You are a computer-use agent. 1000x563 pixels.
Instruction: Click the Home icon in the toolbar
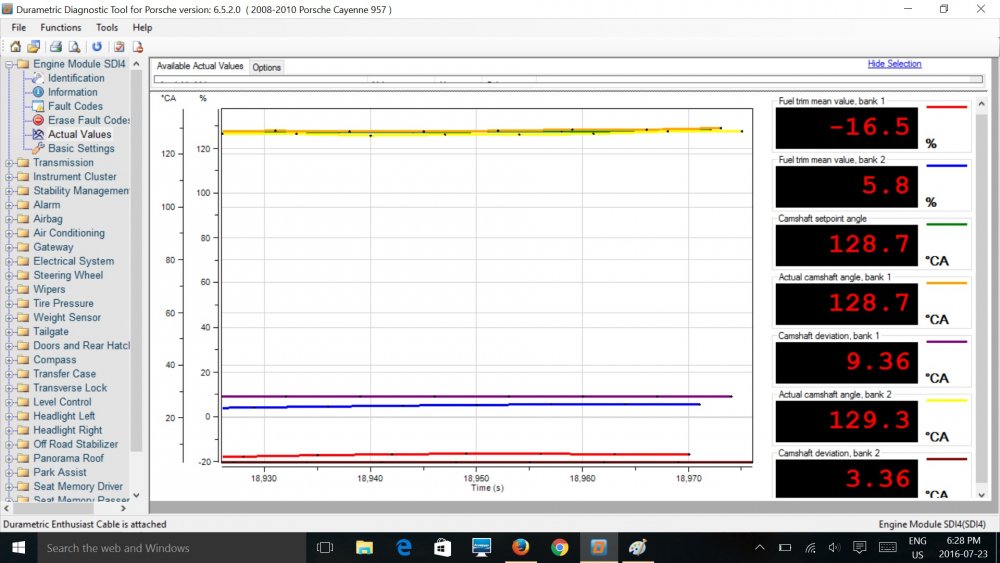pyautogui.click(x=15, y=46)
